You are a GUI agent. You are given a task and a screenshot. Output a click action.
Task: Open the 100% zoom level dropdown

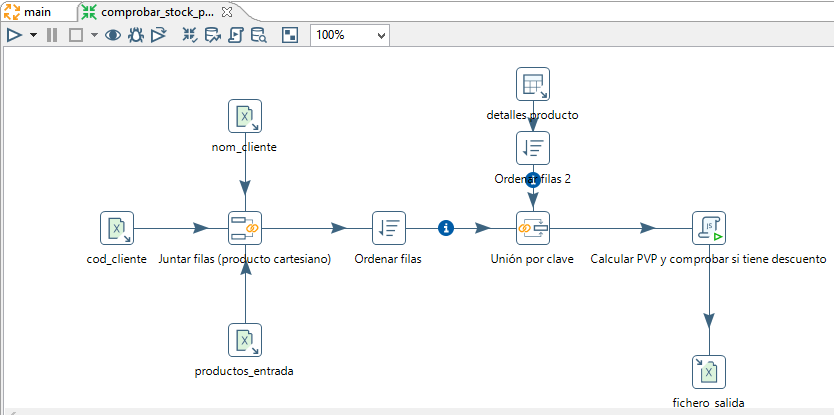pyautogui.click(x=350, y=36)
